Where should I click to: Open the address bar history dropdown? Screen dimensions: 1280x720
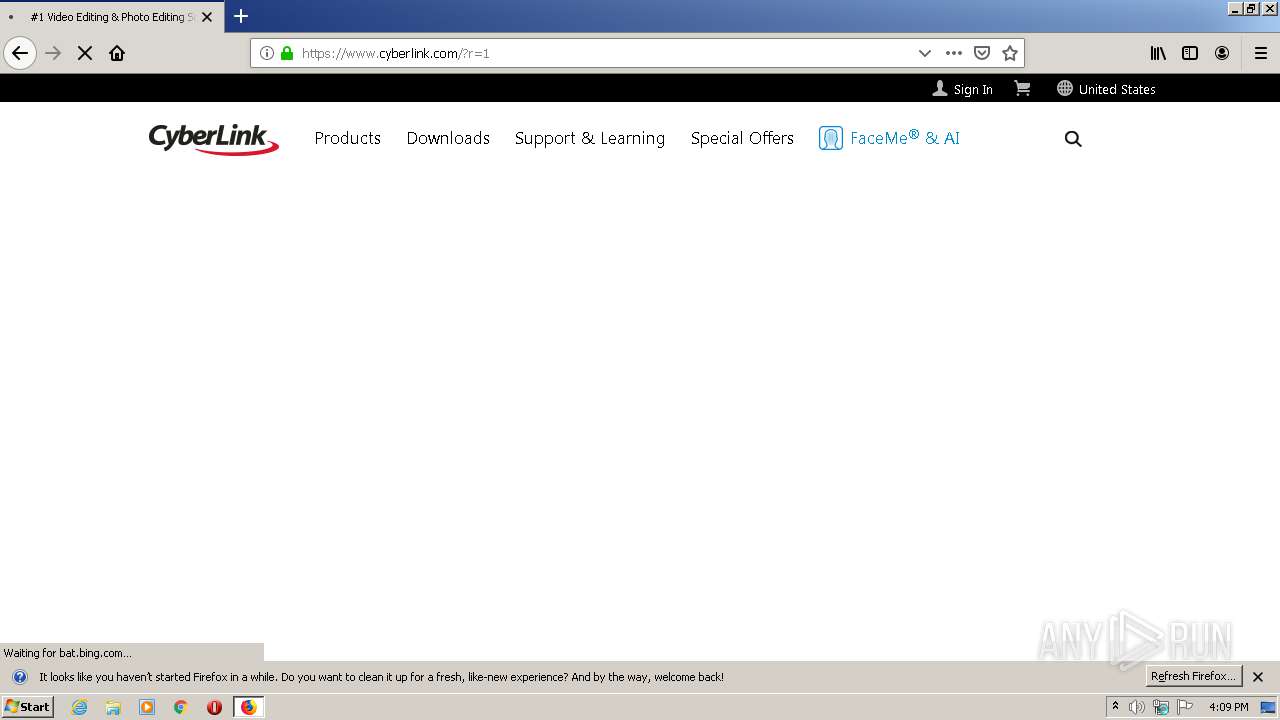(x=925, y=53)
